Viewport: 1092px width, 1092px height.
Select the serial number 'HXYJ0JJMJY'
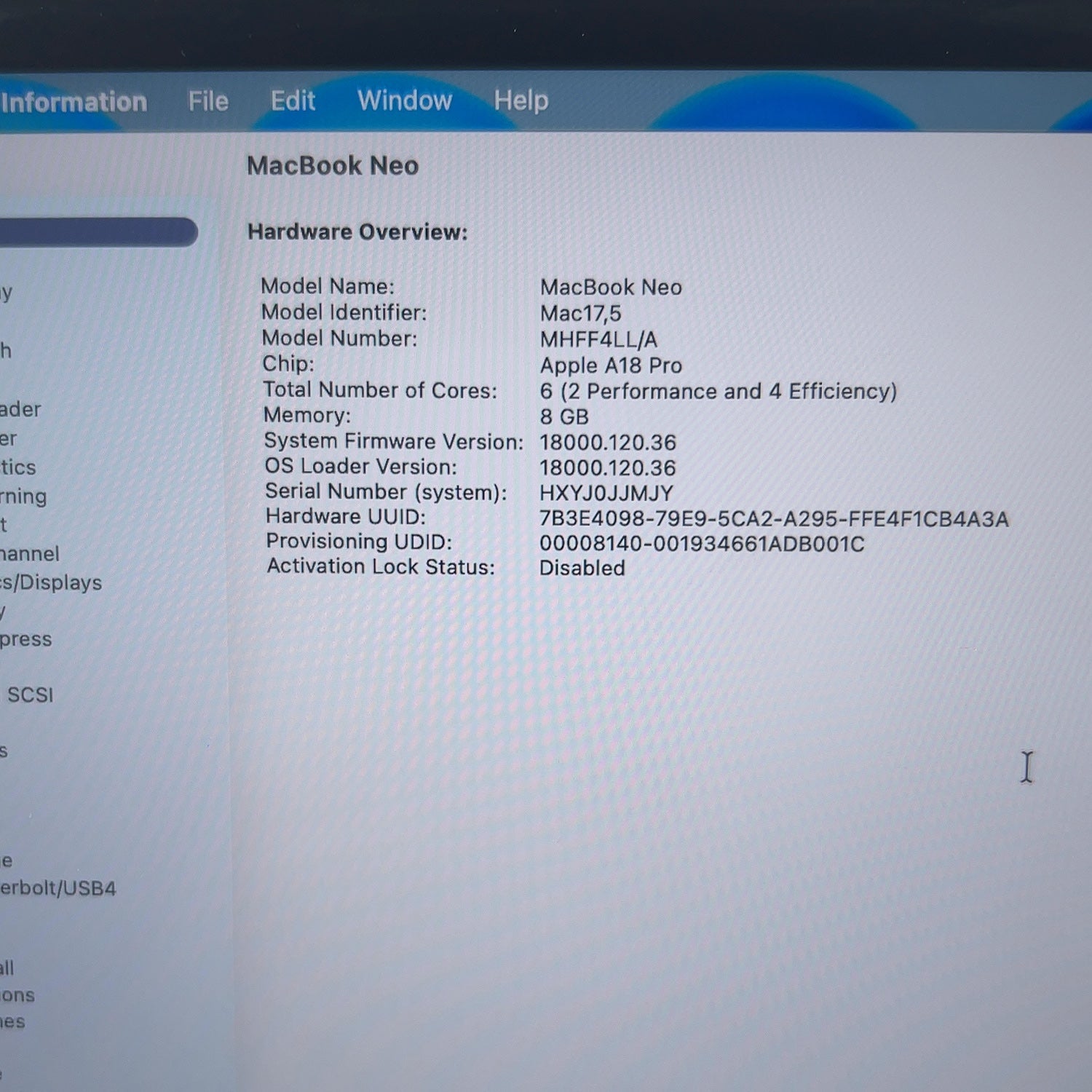pos(606,494)
